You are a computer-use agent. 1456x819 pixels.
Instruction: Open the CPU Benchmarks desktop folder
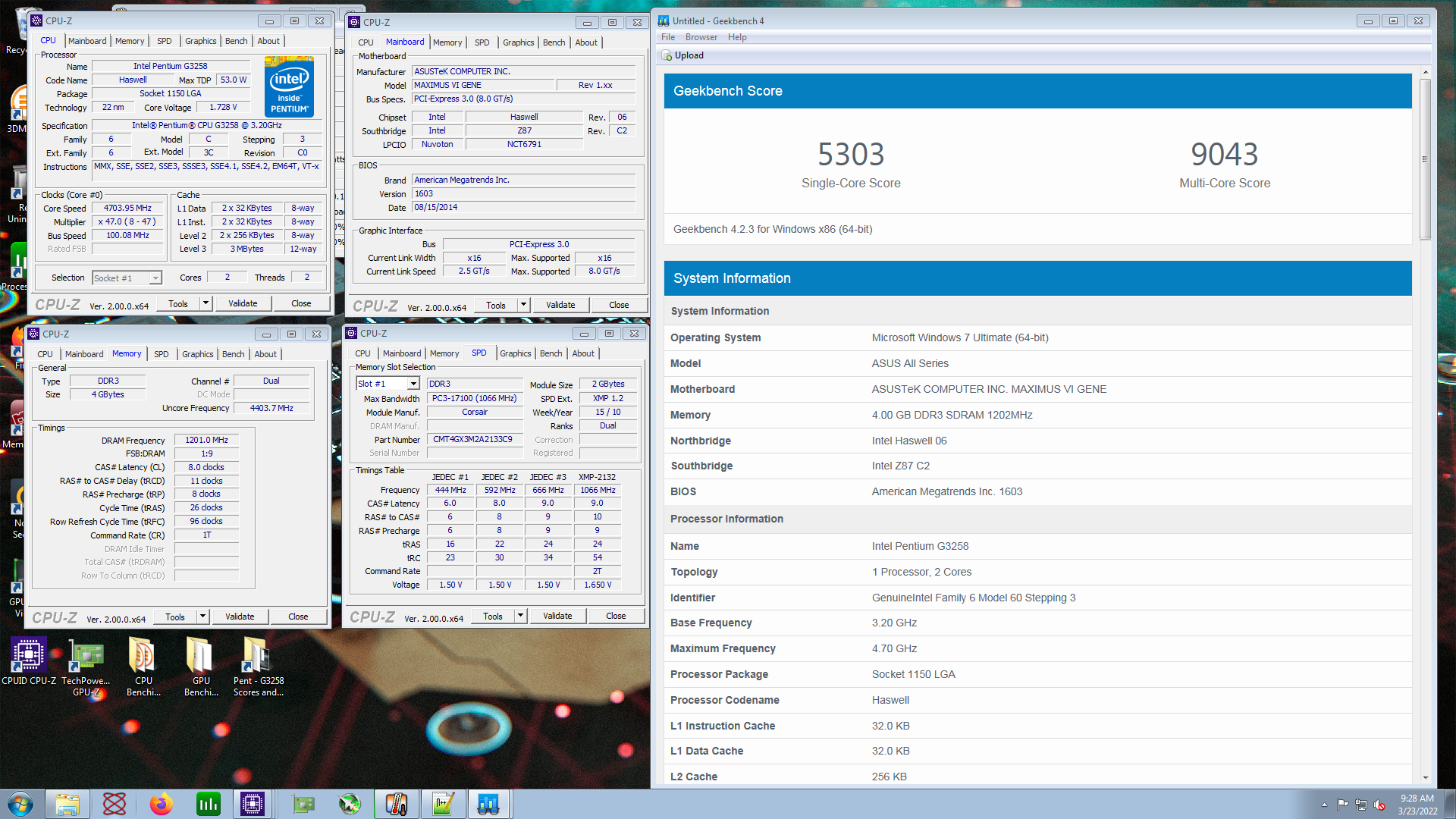point(143,667)
